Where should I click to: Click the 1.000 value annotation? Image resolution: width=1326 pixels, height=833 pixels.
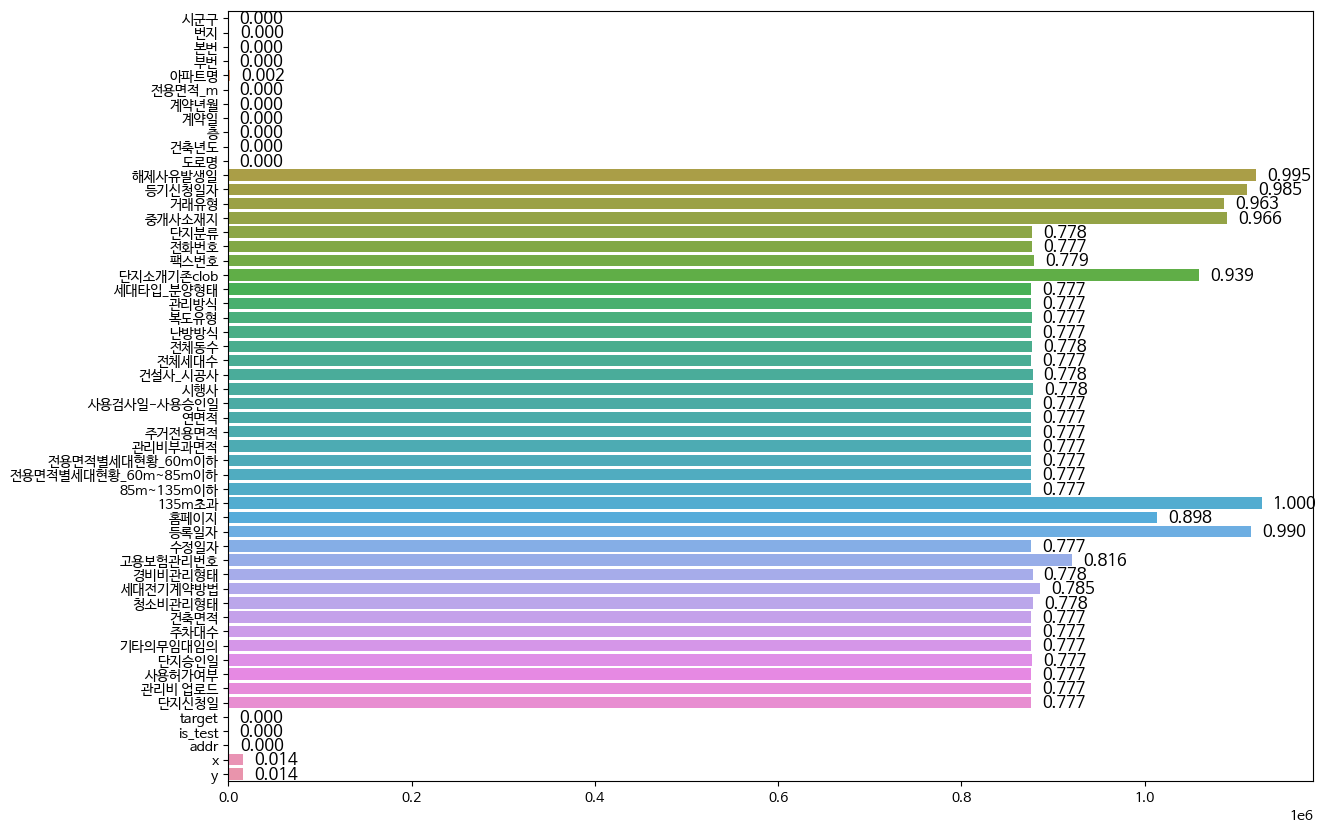(1294, 503)
